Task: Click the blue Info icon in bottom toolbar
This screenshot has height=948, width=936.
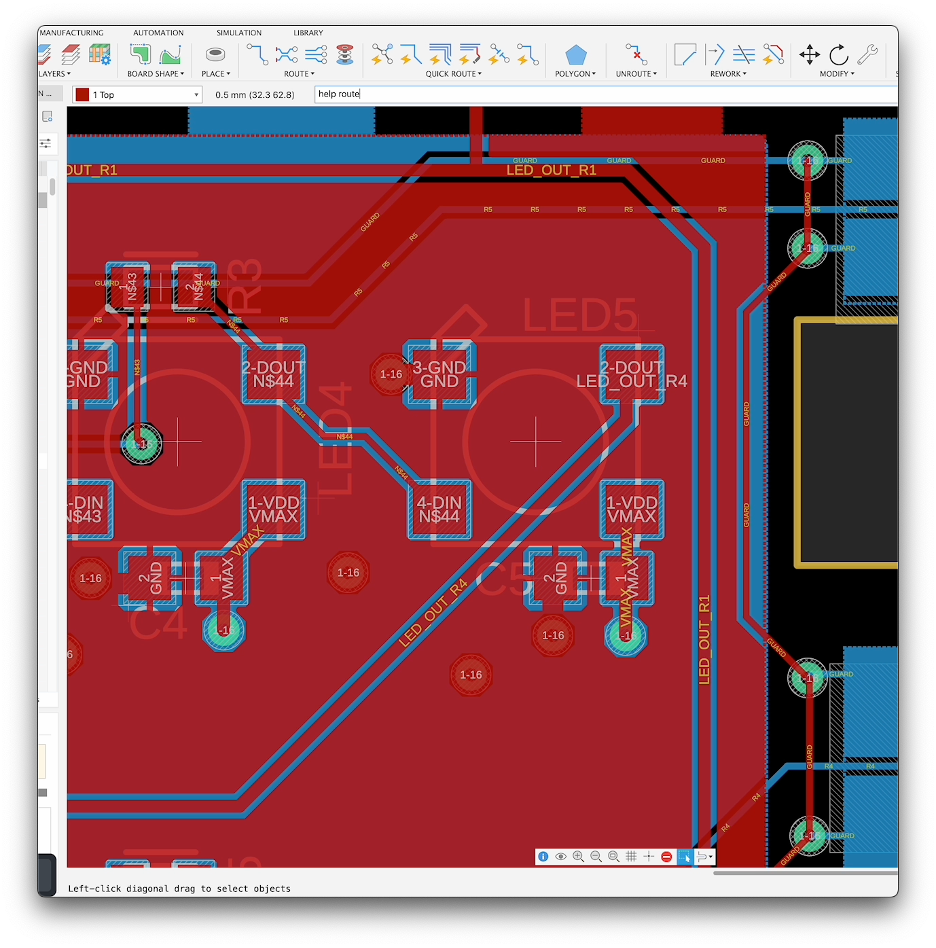Action: (543, 857)
